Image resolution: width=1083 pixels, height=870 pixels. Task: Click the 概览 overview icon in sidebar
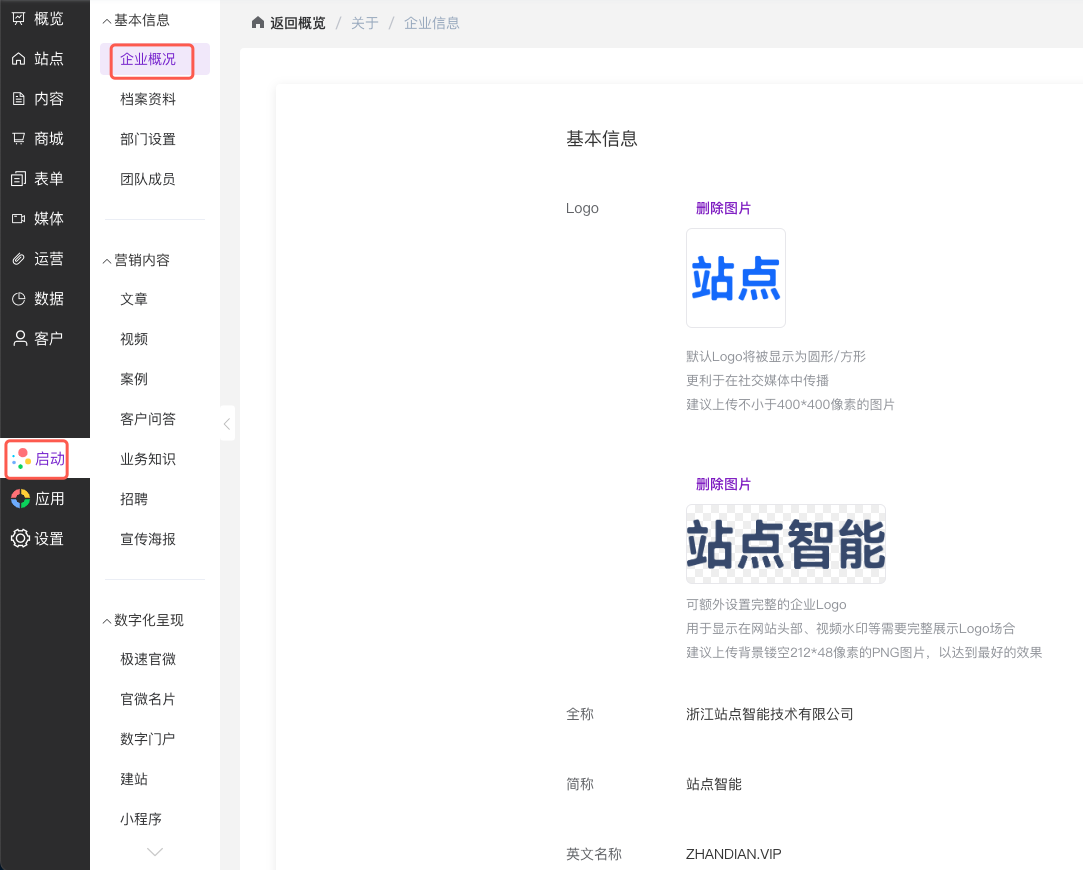click(x=18, y=19)
